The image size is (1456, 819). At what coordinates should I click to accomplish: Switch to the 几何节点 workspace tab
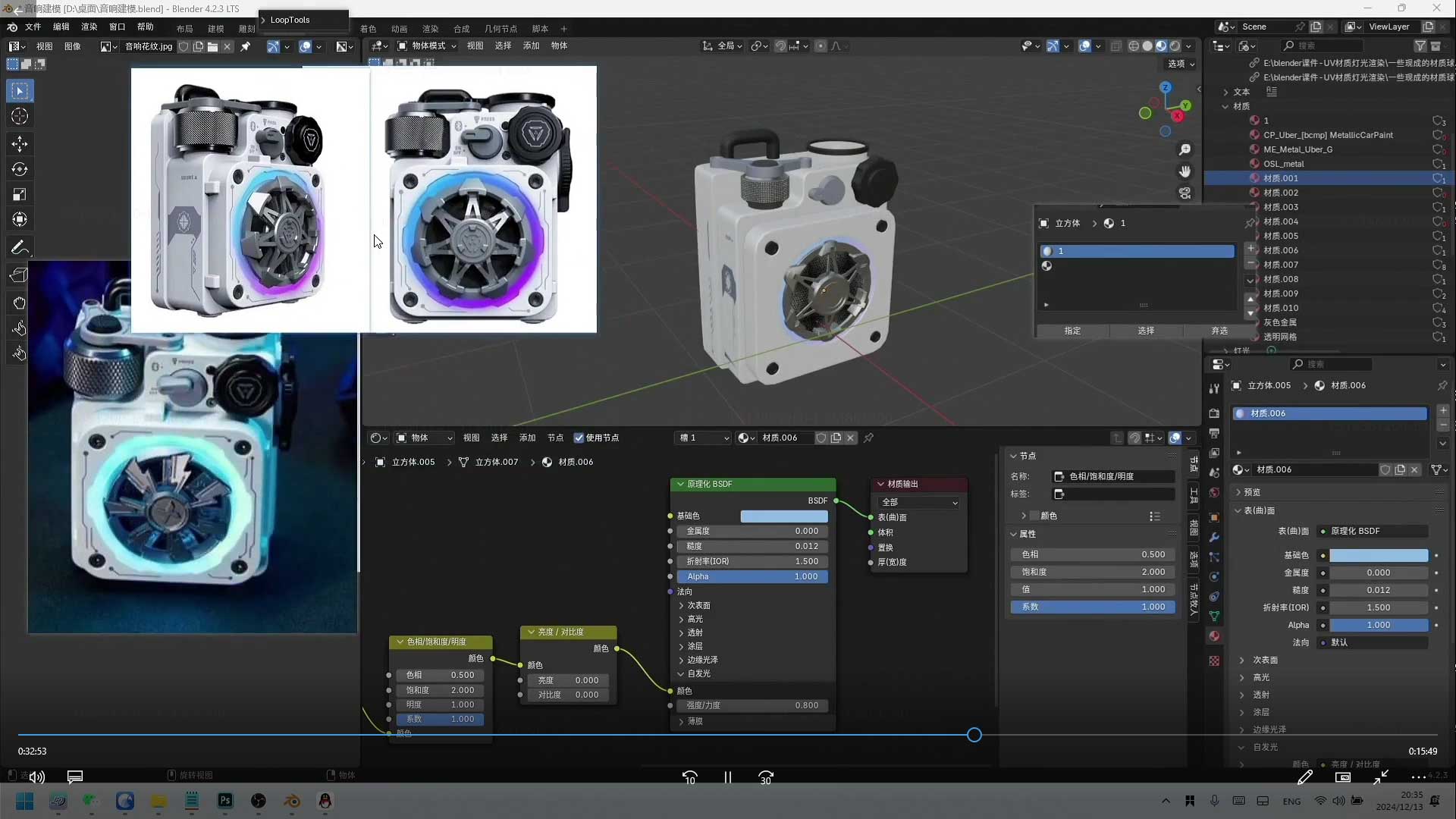(x=500, y=29)
